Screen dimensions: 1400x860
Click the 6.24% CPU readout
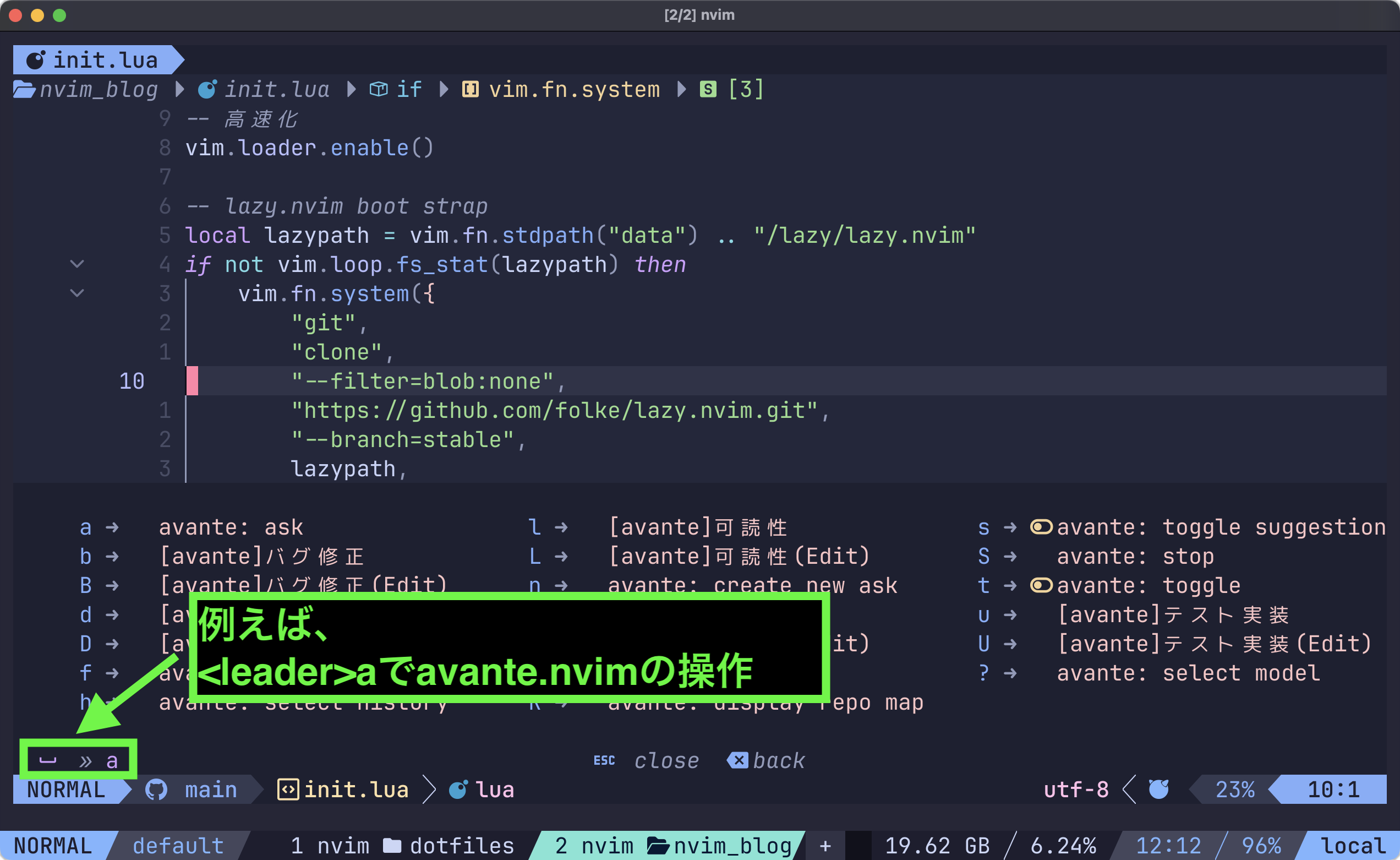click(x=1063, y=846)
